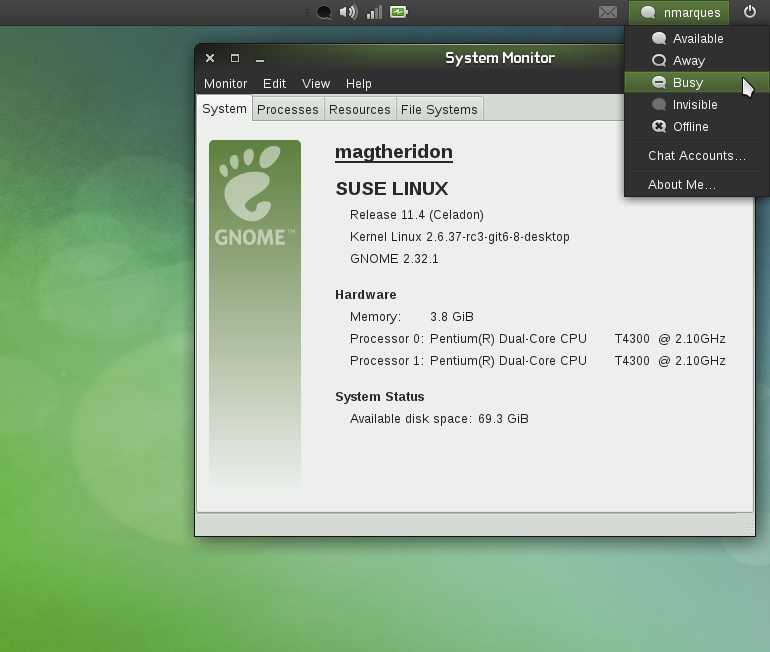Switch to the Resources tab
This screenshot has width=770, height=652.
359,109
